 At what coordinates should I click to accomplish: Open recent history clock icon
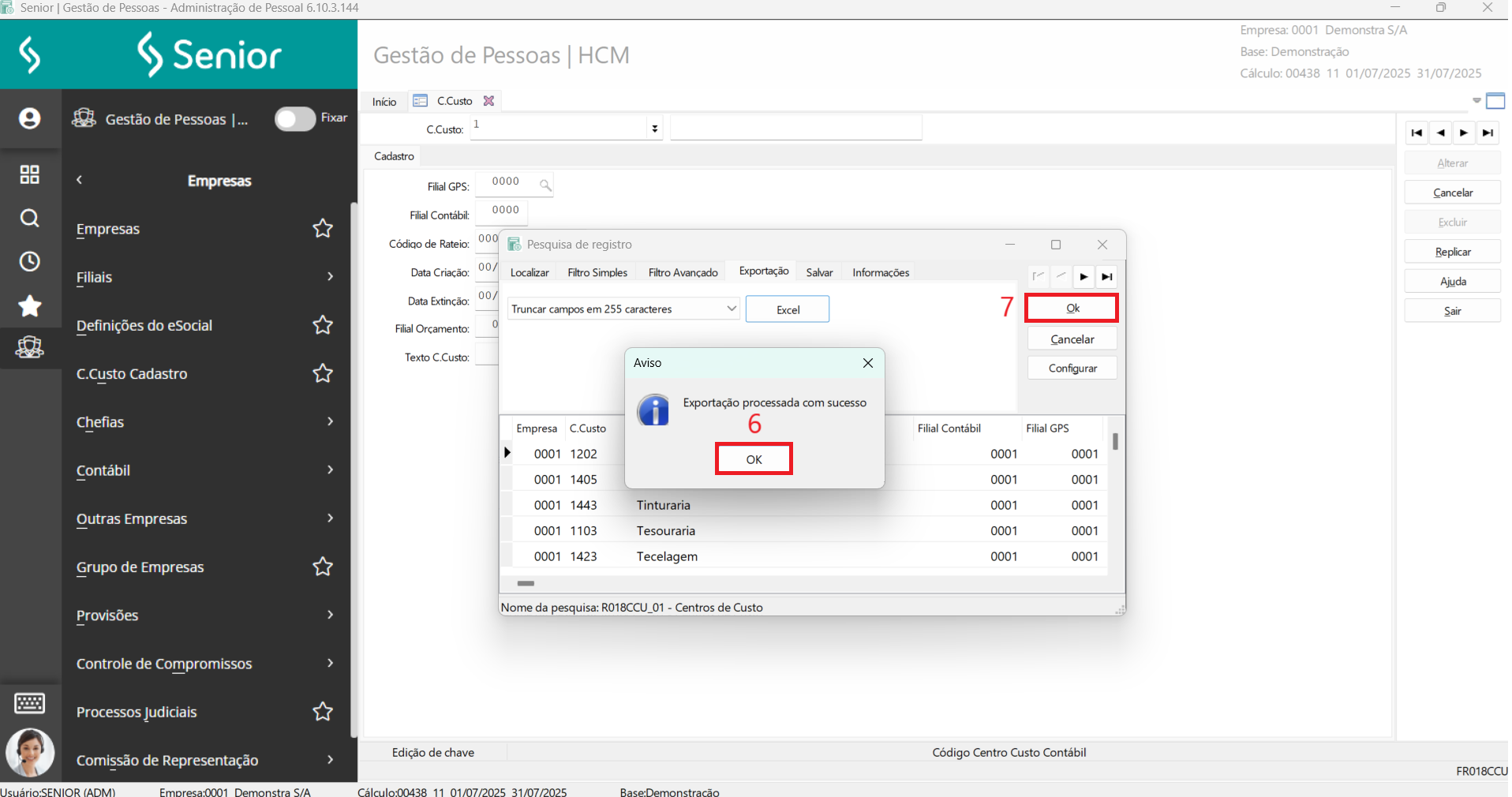pos(29,261)
